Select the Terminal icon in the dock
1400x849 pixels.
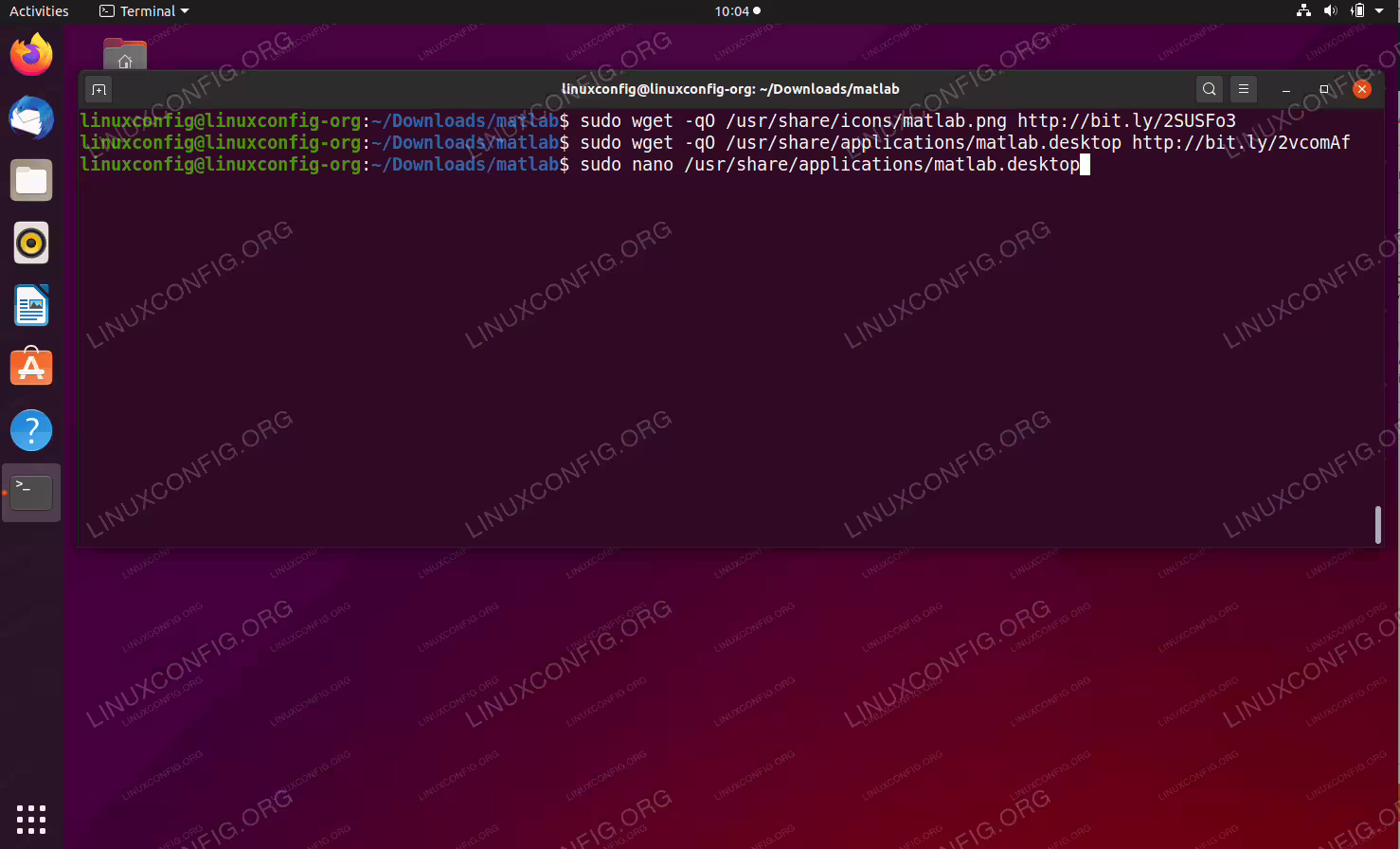31,493
